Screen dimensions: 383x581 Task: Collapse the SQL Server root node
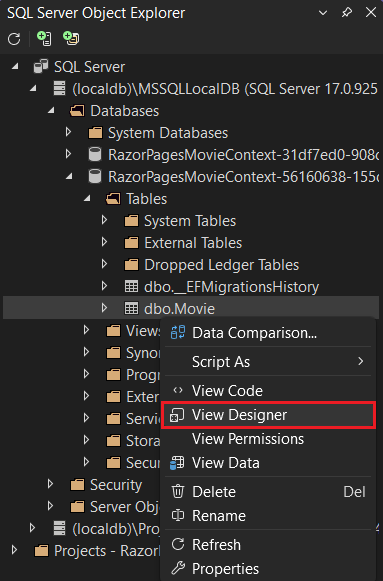[x=15, y=67]
